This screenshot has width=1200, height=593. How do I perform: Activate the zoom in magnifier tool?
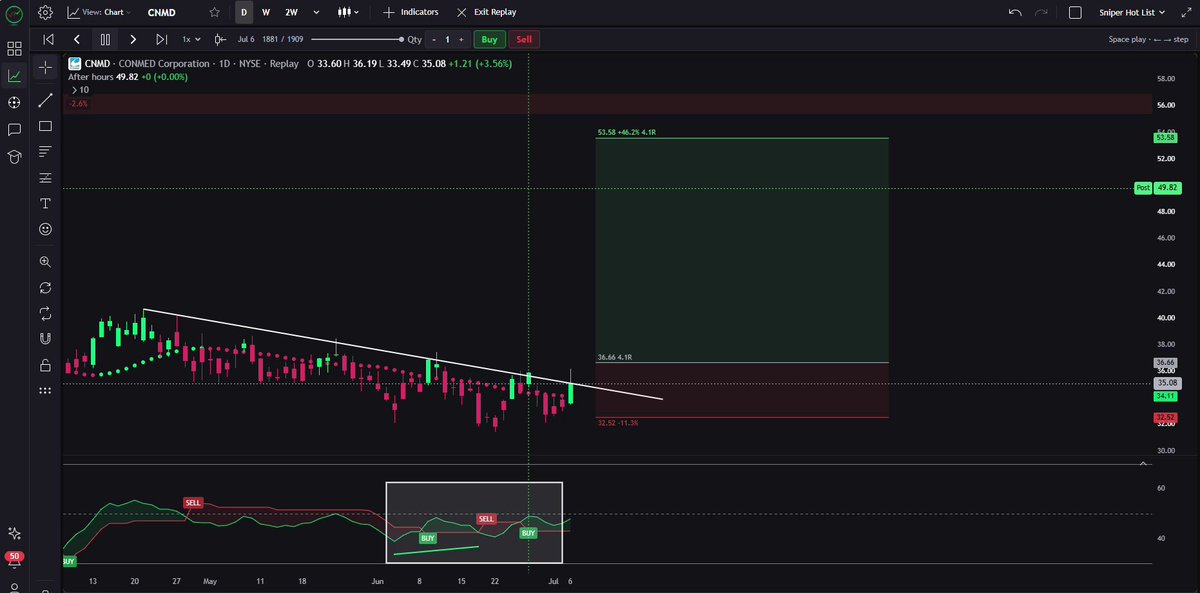tap(45, 261)
